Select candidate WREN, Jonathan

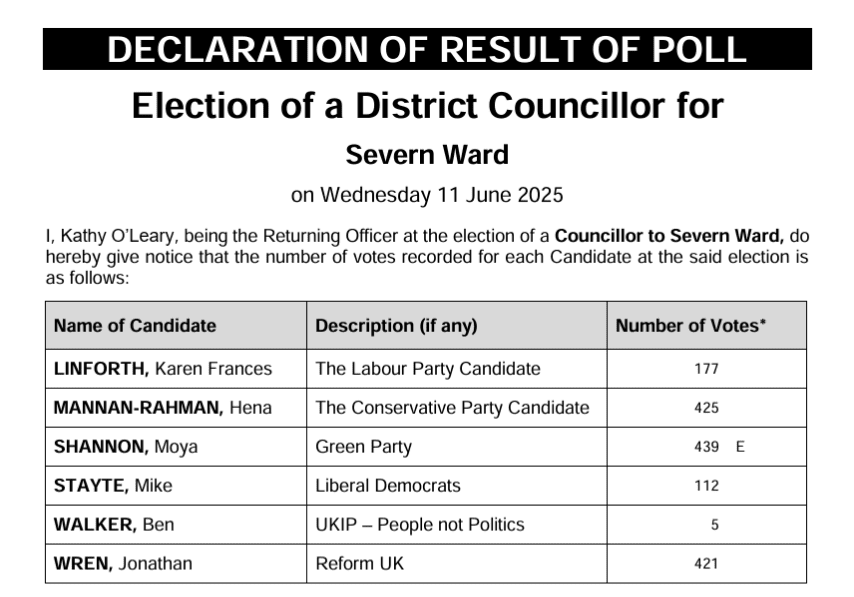(x=123, y=564)
